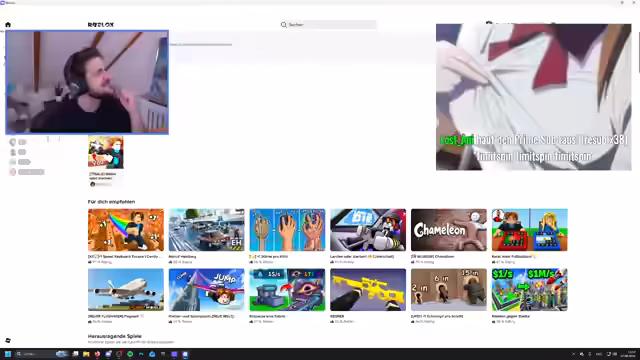
Task: Open the airplane flight simulator game tile
Action: click(x=126, y=289)
